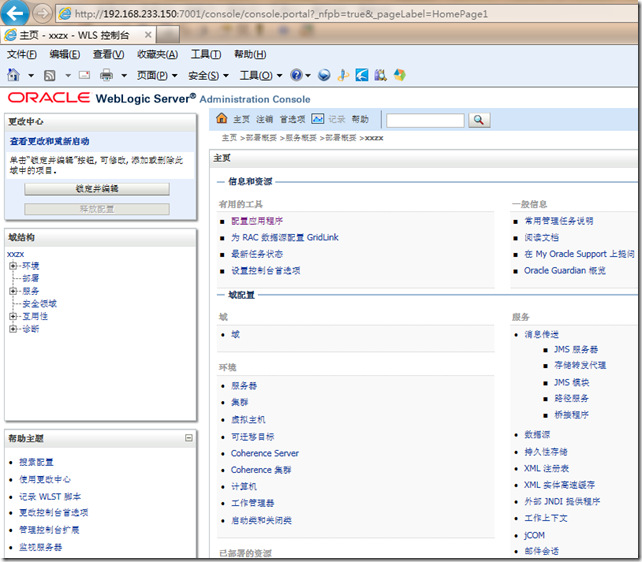Screen dimensions: 642x562
Task: Click the 为 RAC 数据源配置 GridLink link
Action: 285,237
